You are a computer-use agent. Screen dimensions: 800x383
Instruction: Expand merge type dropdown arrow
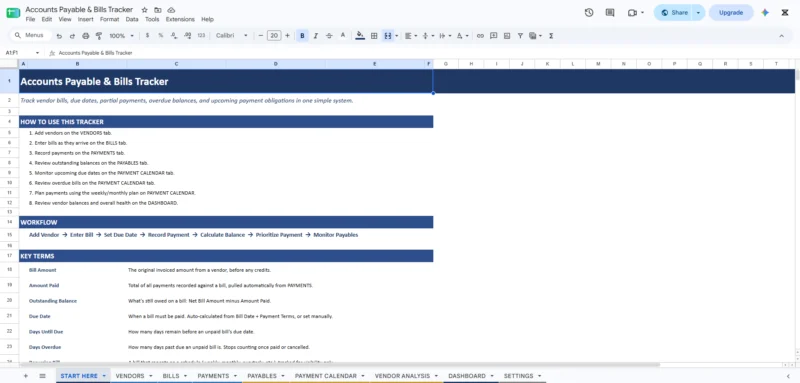(x=395, y=36)
